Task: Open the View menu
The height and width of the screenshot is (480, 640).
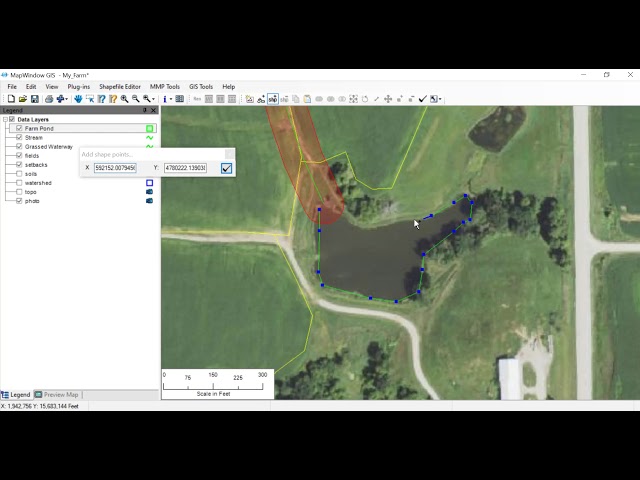Action: click(52, 87)
